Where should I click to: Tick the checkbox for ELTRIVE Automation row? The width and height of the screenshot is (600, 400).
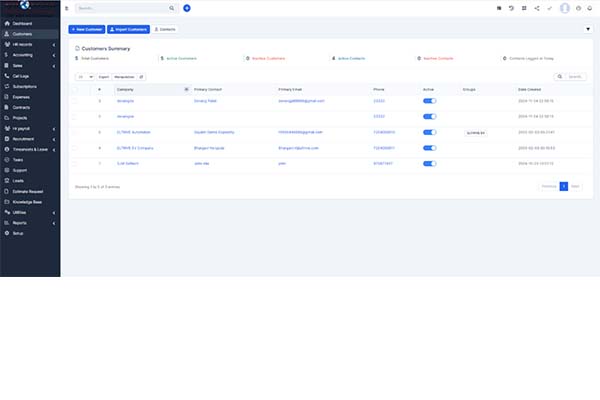click(x=75, y=132)
